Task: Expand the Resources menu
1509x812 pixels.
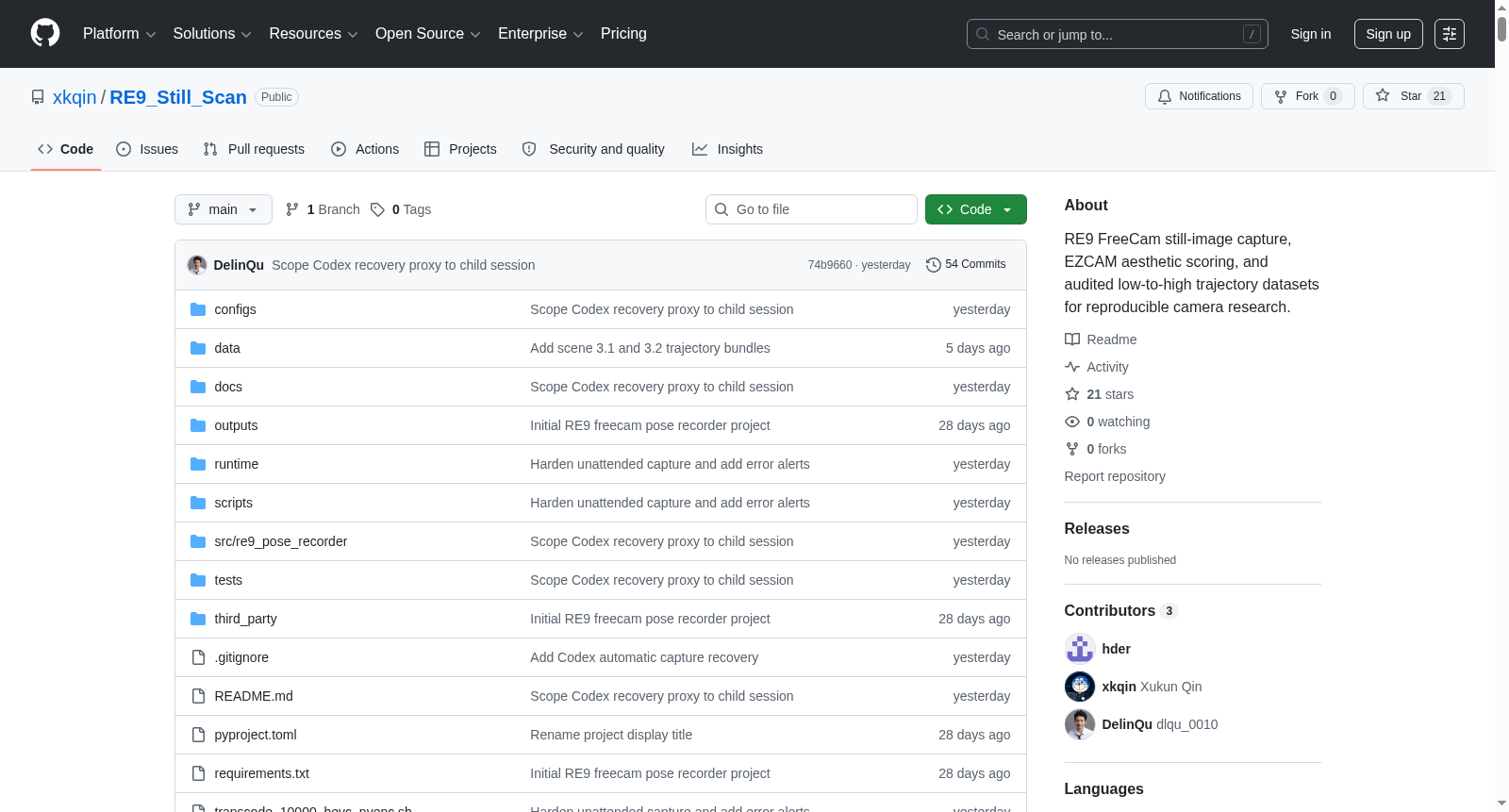Action: point(313,34)
